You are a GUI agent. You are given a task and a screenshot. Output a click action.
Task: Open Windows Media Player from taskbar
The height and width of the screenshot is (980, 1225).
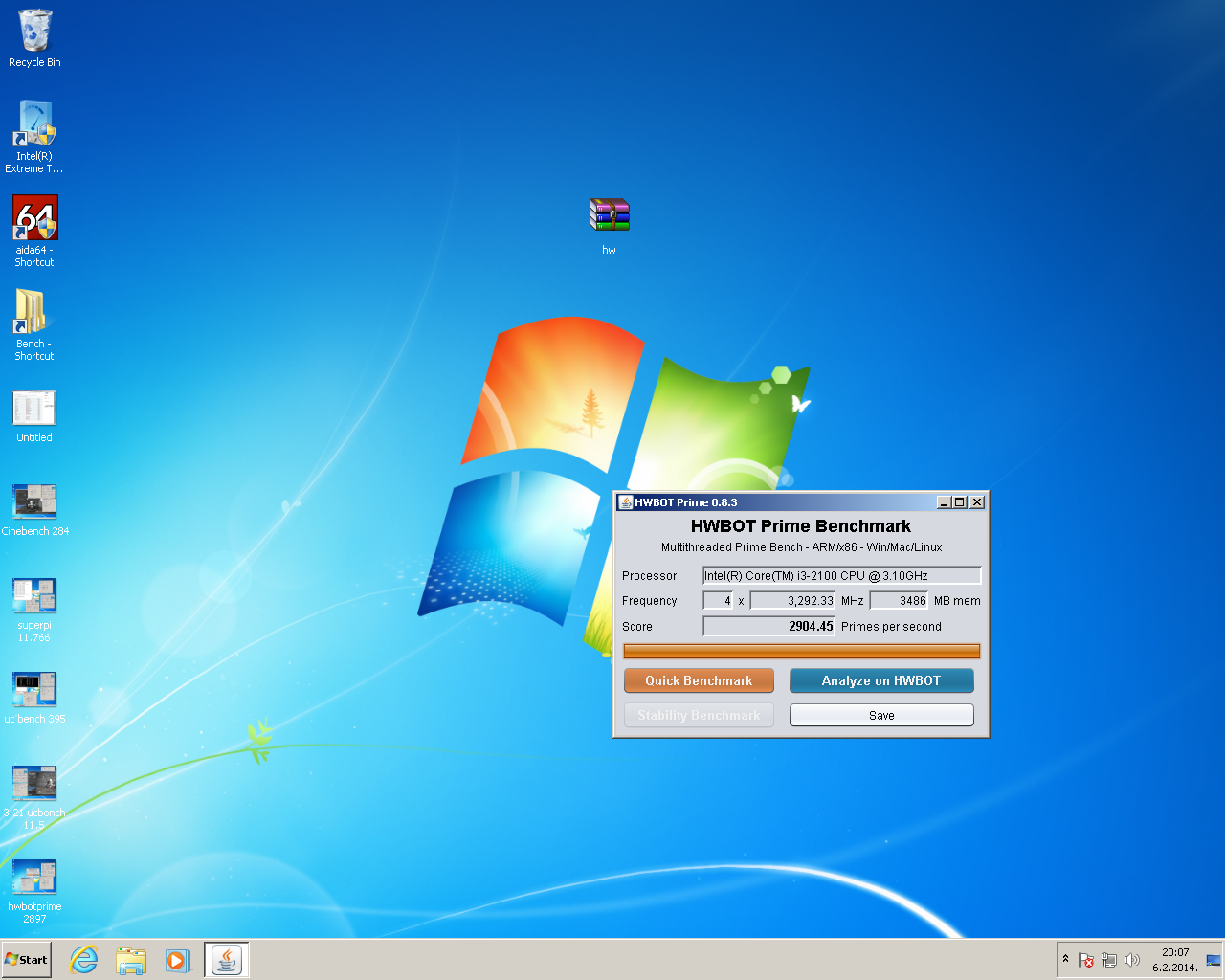point(178,960)
